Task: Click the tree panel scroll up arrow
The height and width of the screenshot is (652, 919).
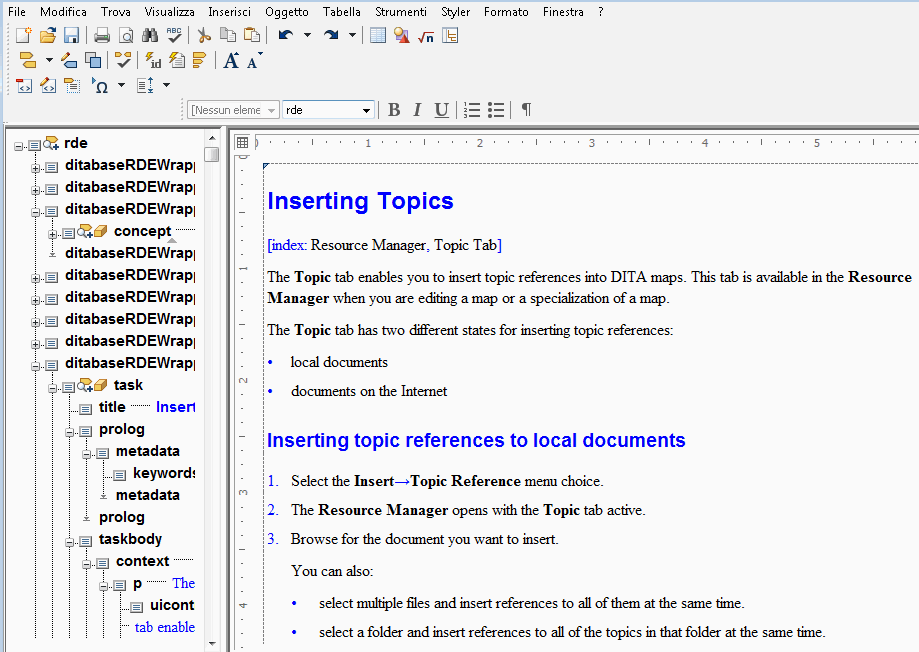Action: [212, 138]
